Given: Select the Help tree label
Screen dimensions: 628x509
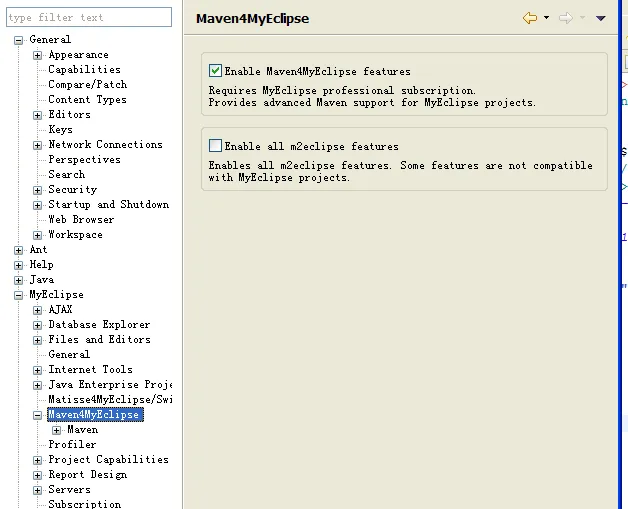Looking at the screenshot, I should click(41, 264).
